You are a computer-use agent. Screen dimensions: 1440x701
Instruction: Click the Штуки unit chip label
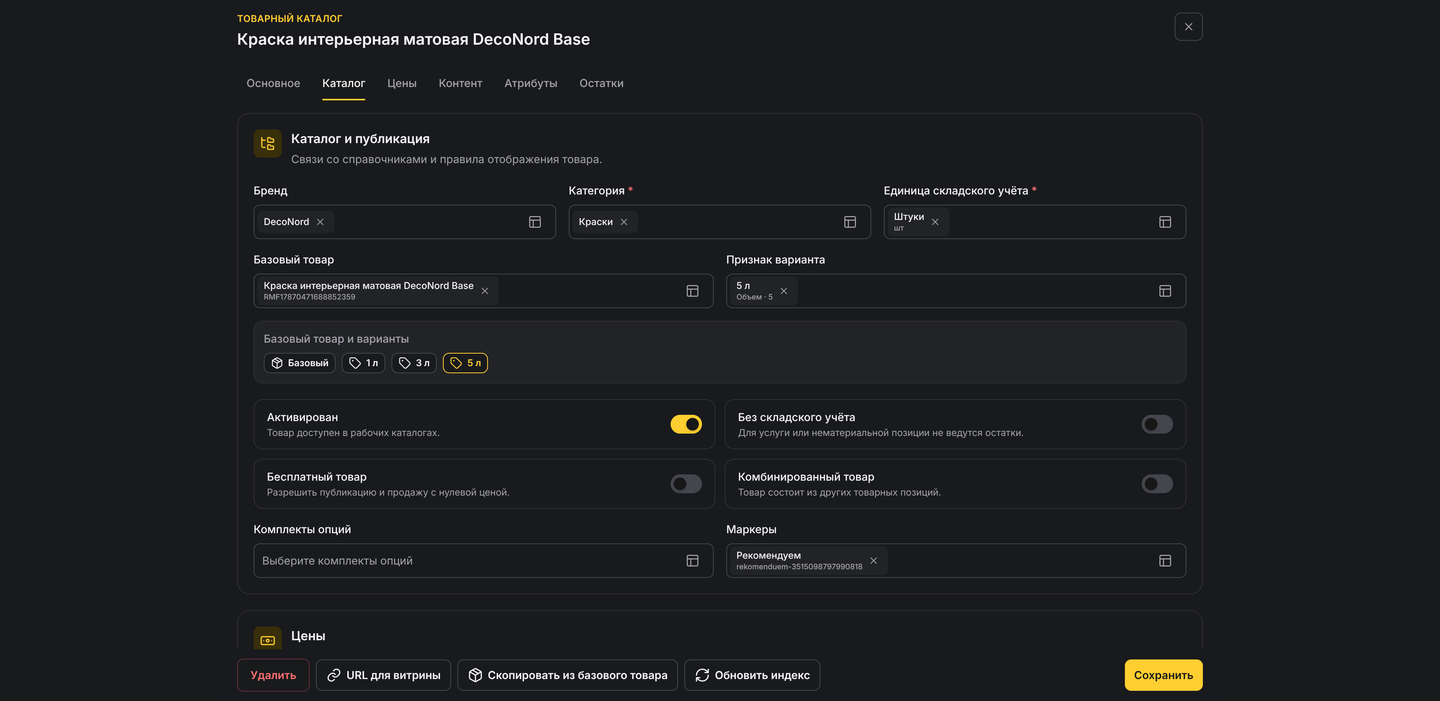(909, 216)
